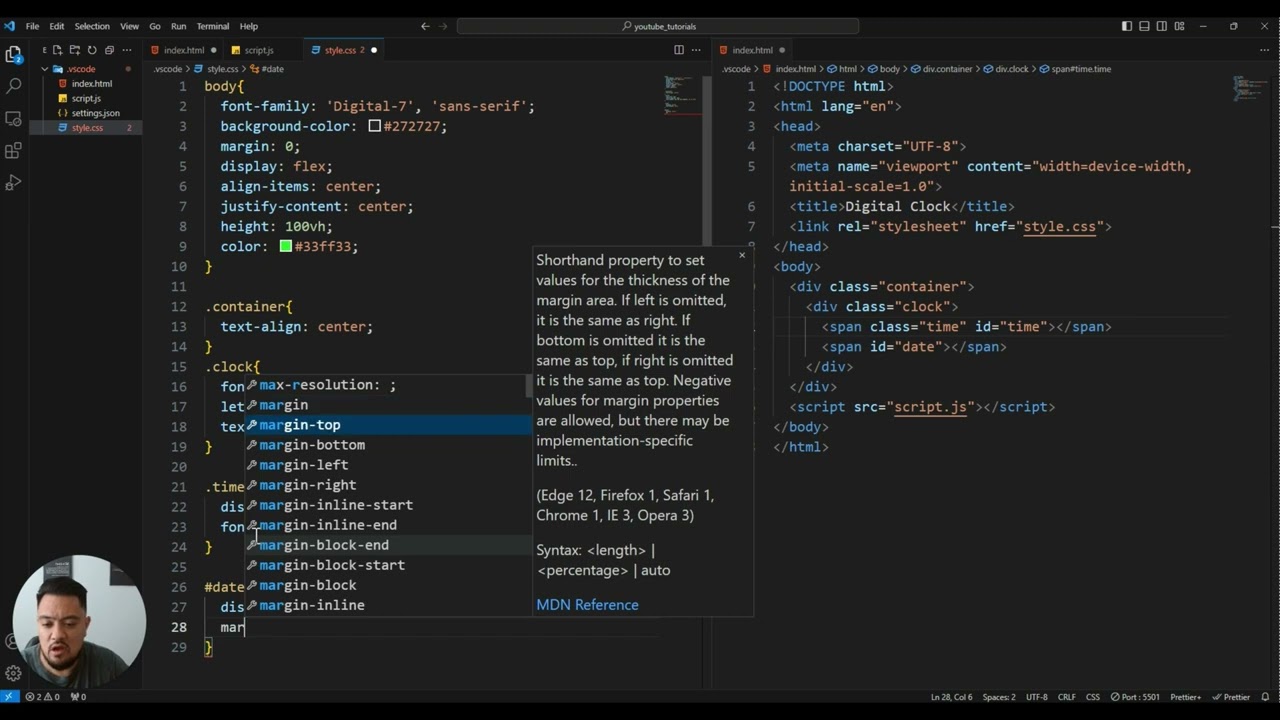1280x720 pixels.
Task: Open the Terminal menu
Action: pyautogui.click(x=212, y=26)
